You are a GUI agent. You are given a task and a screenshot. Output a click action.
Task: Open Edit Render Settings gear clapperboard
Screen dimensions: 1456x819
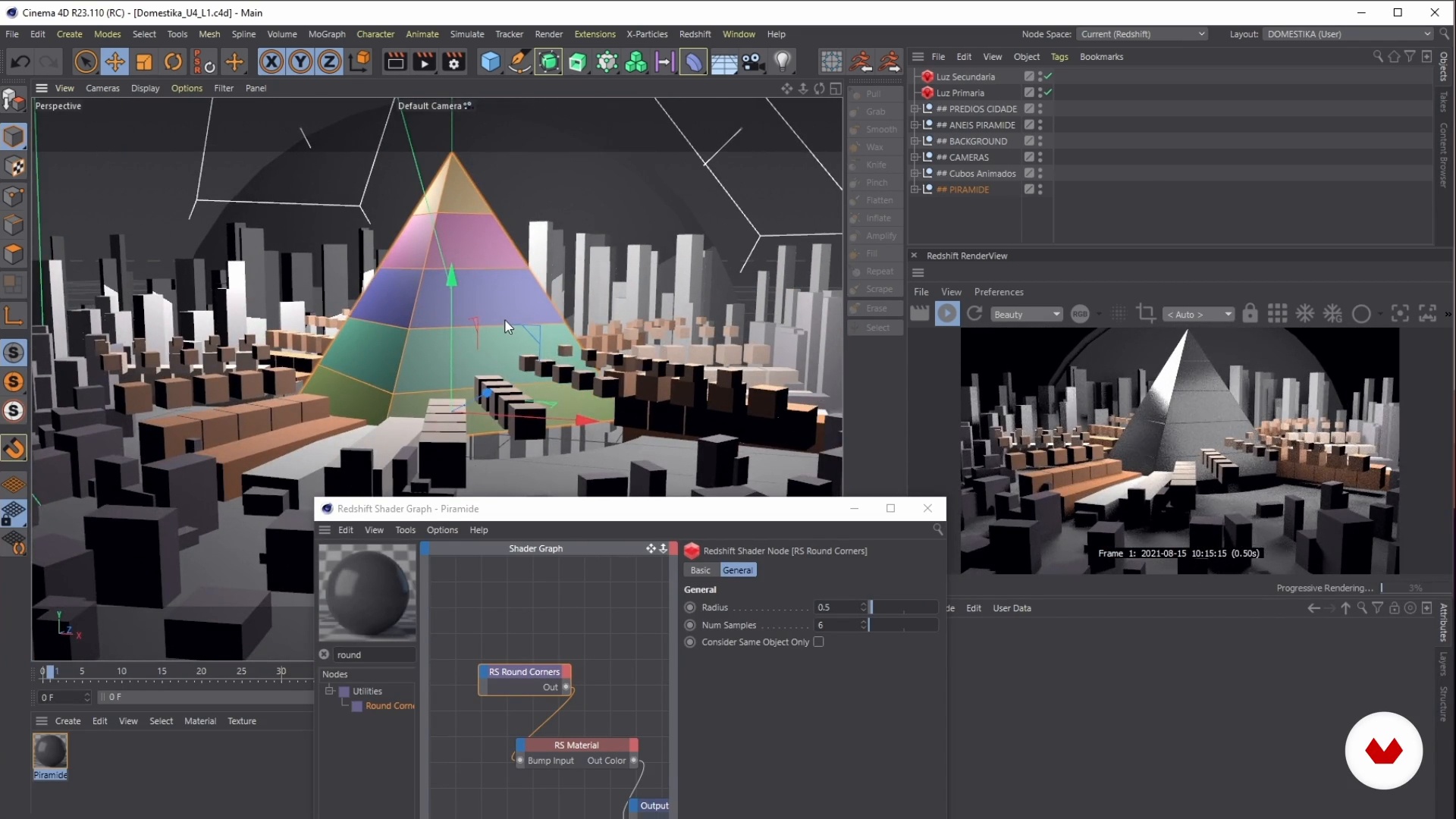[454, 61]
